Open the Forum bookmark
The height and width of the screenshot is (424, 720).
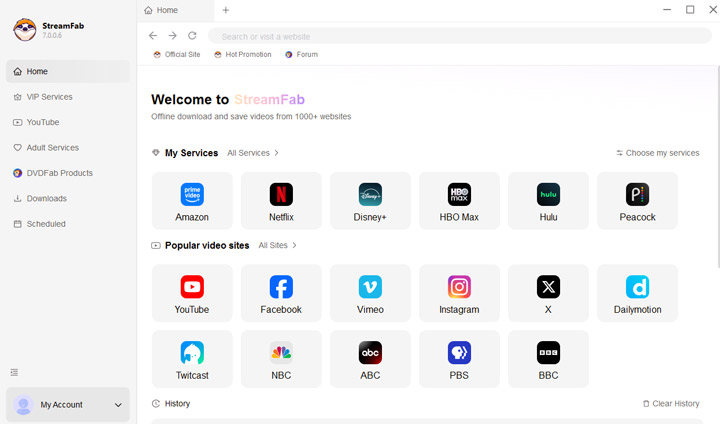pos(301,54)
